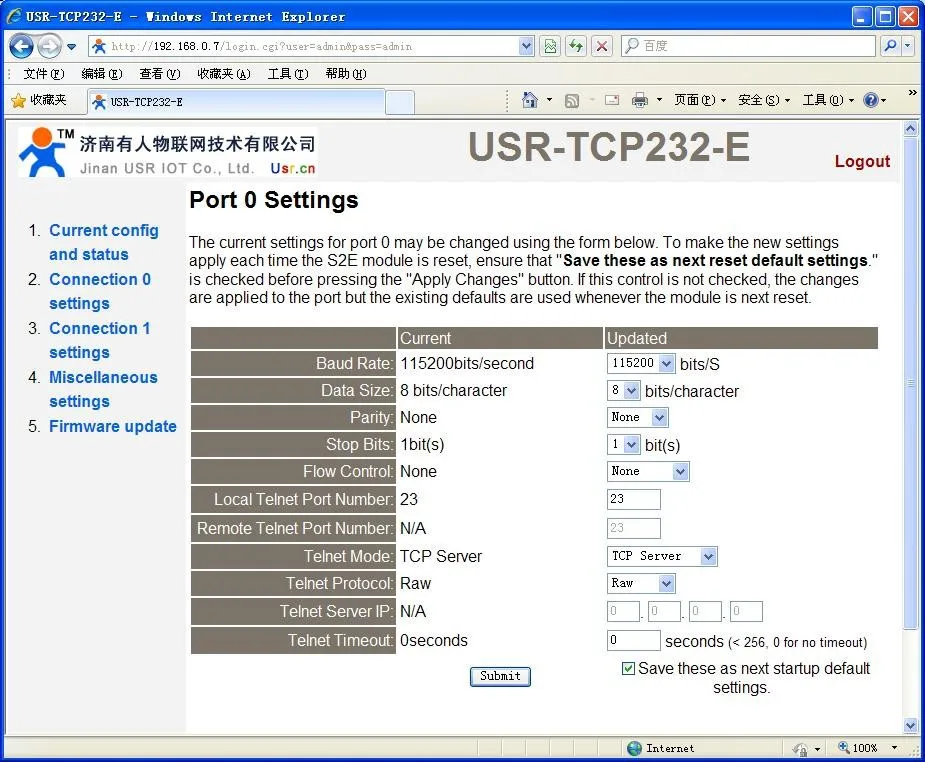This screenshot has width=925, height=762.
Task: Click the Help question mark icon
Action: pyautogui.click(x=870, y=100)
